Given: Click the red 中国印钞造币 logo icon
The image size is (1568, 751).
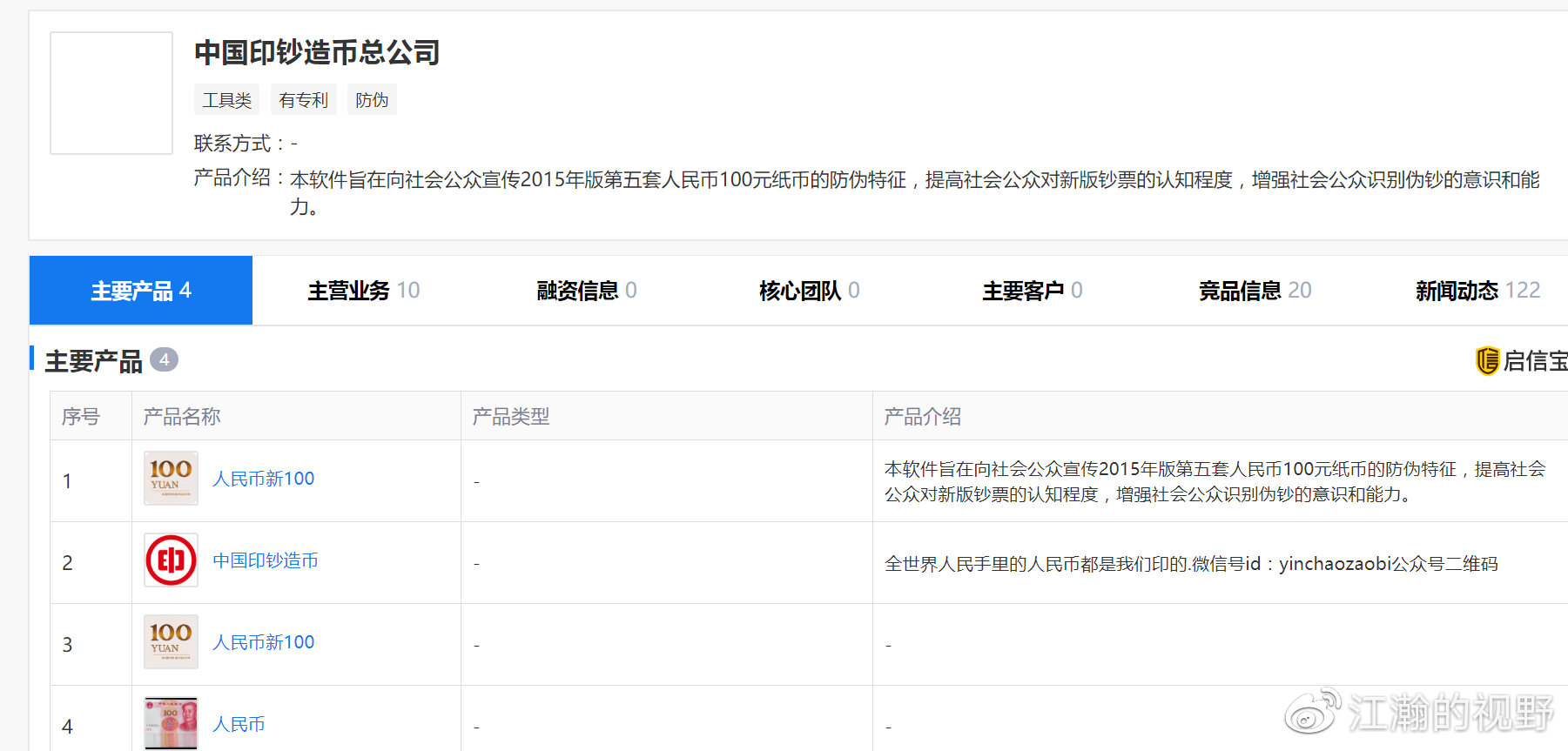Looking at the screenshot, I should [171, 560].
